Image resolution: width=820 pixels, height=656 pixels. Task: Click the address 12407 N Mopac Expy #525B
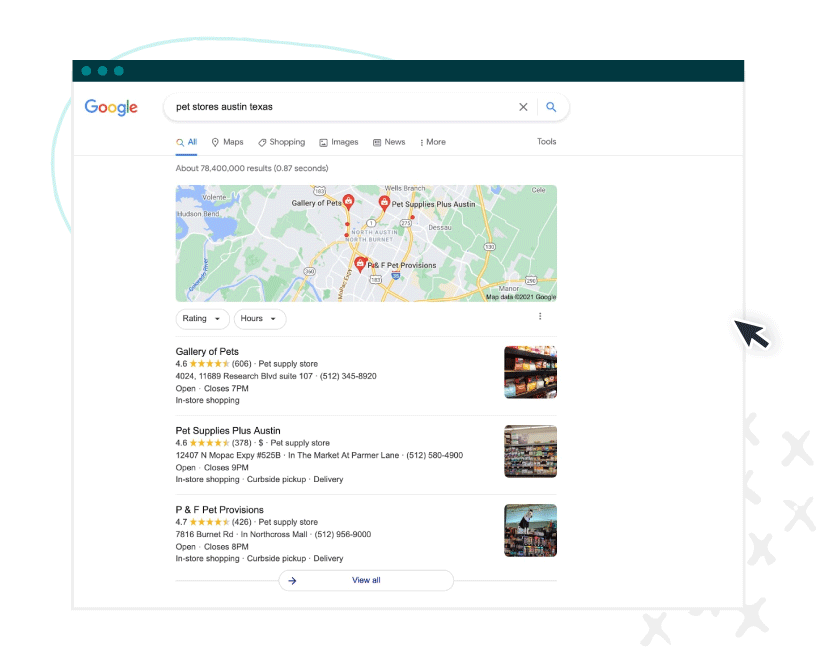[x=228, y=455]
